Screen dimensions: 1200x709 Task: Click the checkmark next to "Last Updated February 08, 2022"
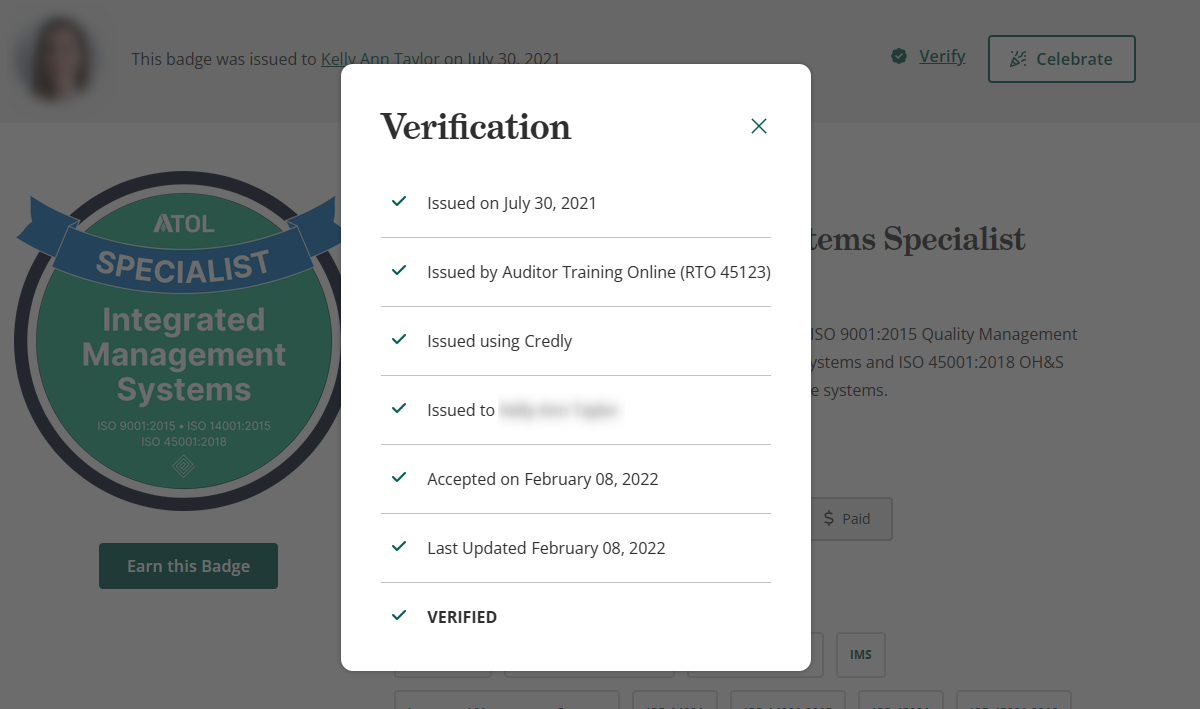(x=399, y=547)
